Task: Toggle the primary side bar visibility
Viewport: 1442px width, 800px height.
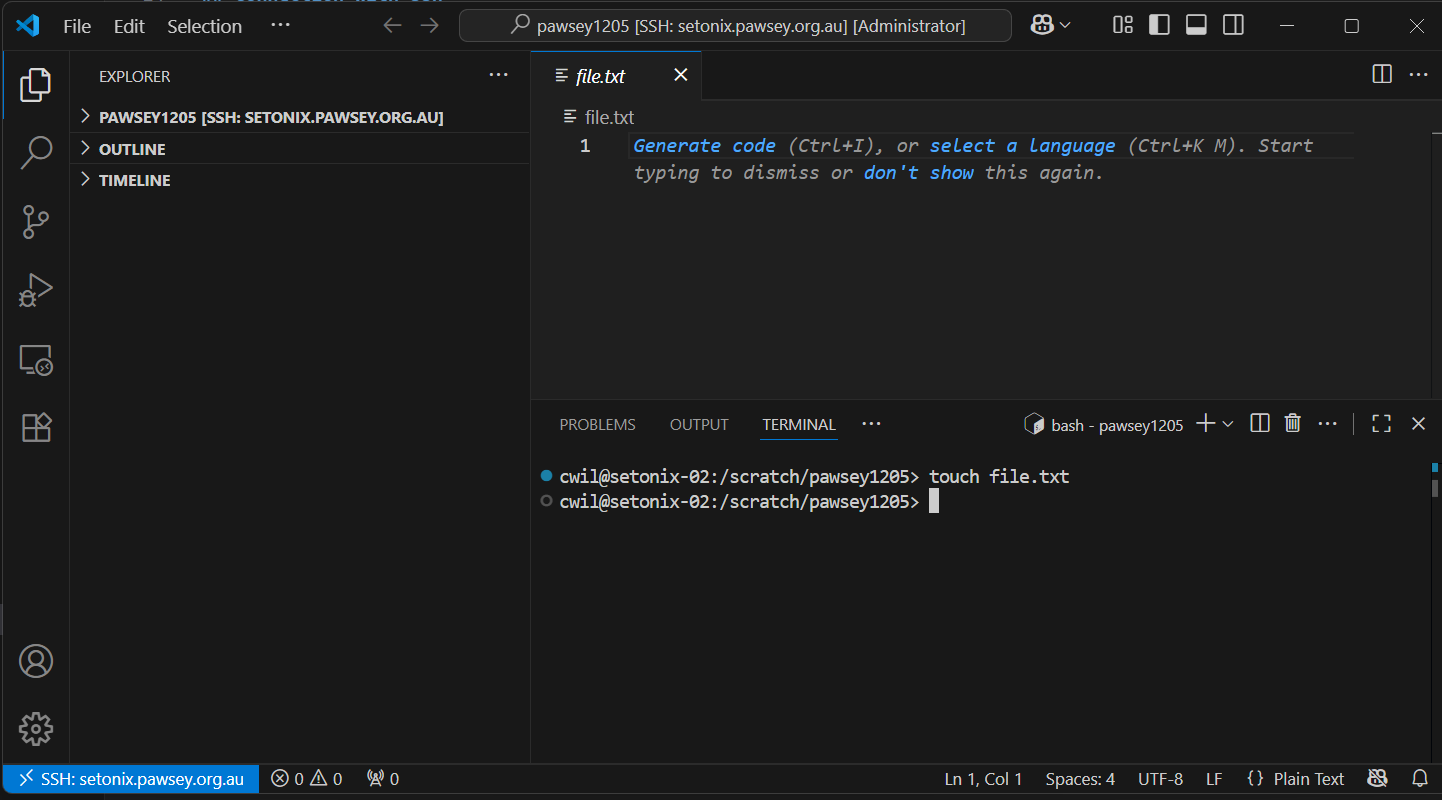Action: pos(1159,26)
